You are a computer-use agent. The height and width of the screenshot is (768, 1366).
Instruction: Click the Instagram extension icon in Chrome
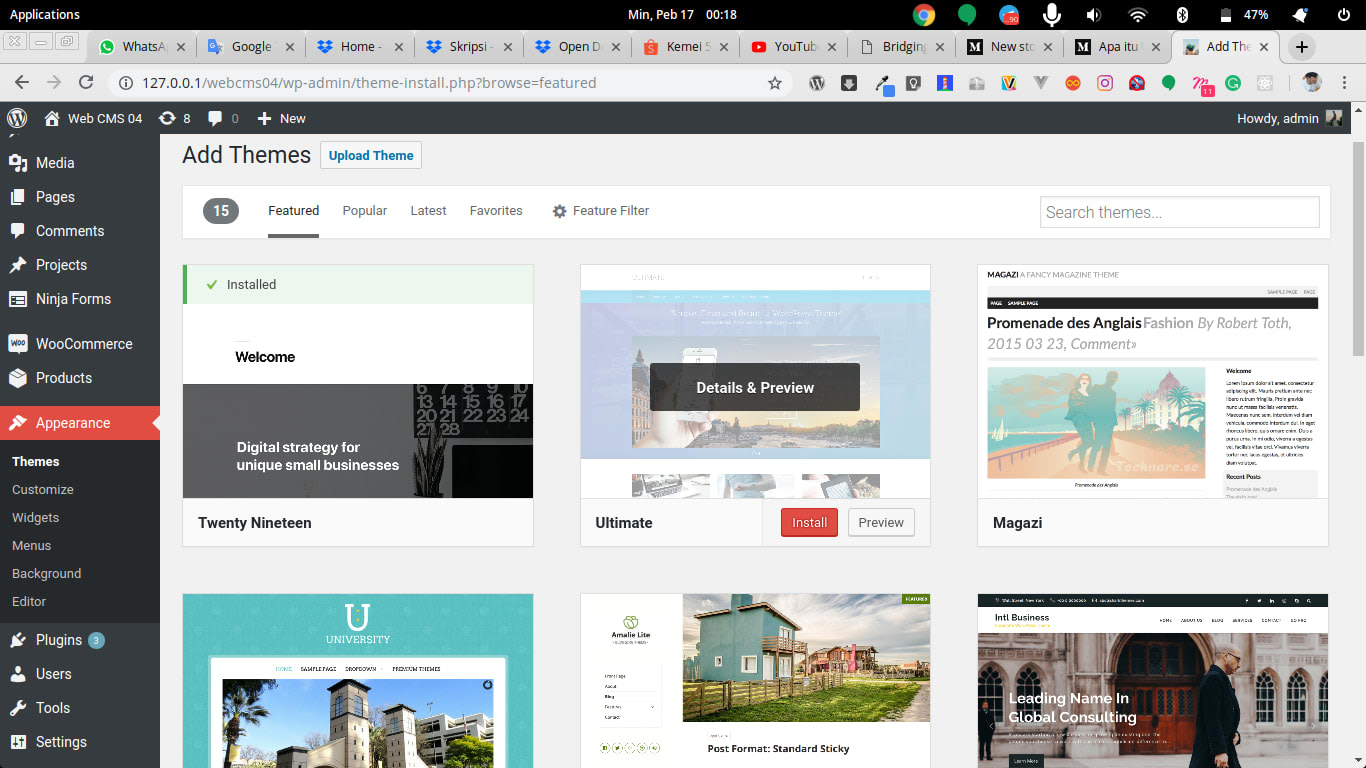pos(1104,82)
